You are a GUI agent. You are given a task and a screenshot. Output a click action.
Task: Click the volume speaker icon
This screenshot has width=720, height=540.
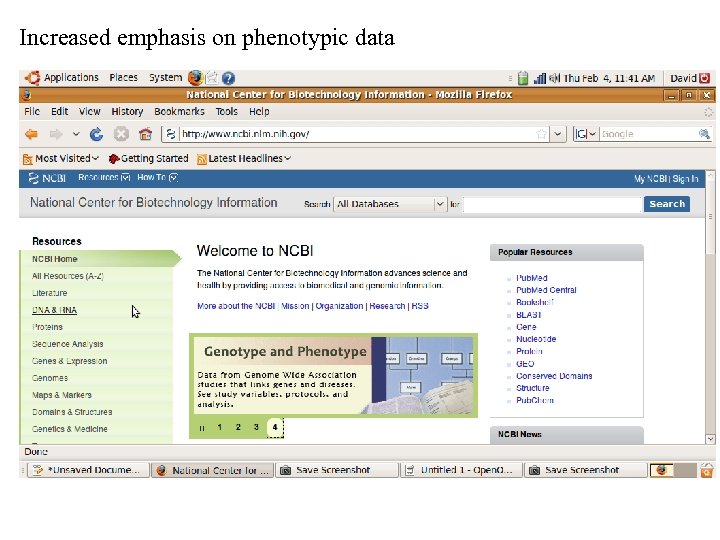554,79
